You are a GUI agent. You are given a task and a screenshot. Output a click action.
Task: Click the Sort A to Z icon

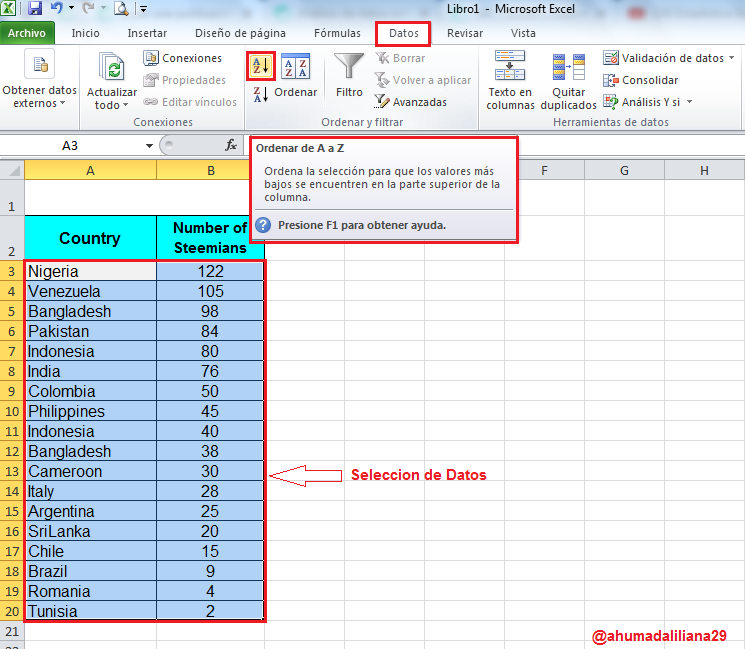(261, 66)
